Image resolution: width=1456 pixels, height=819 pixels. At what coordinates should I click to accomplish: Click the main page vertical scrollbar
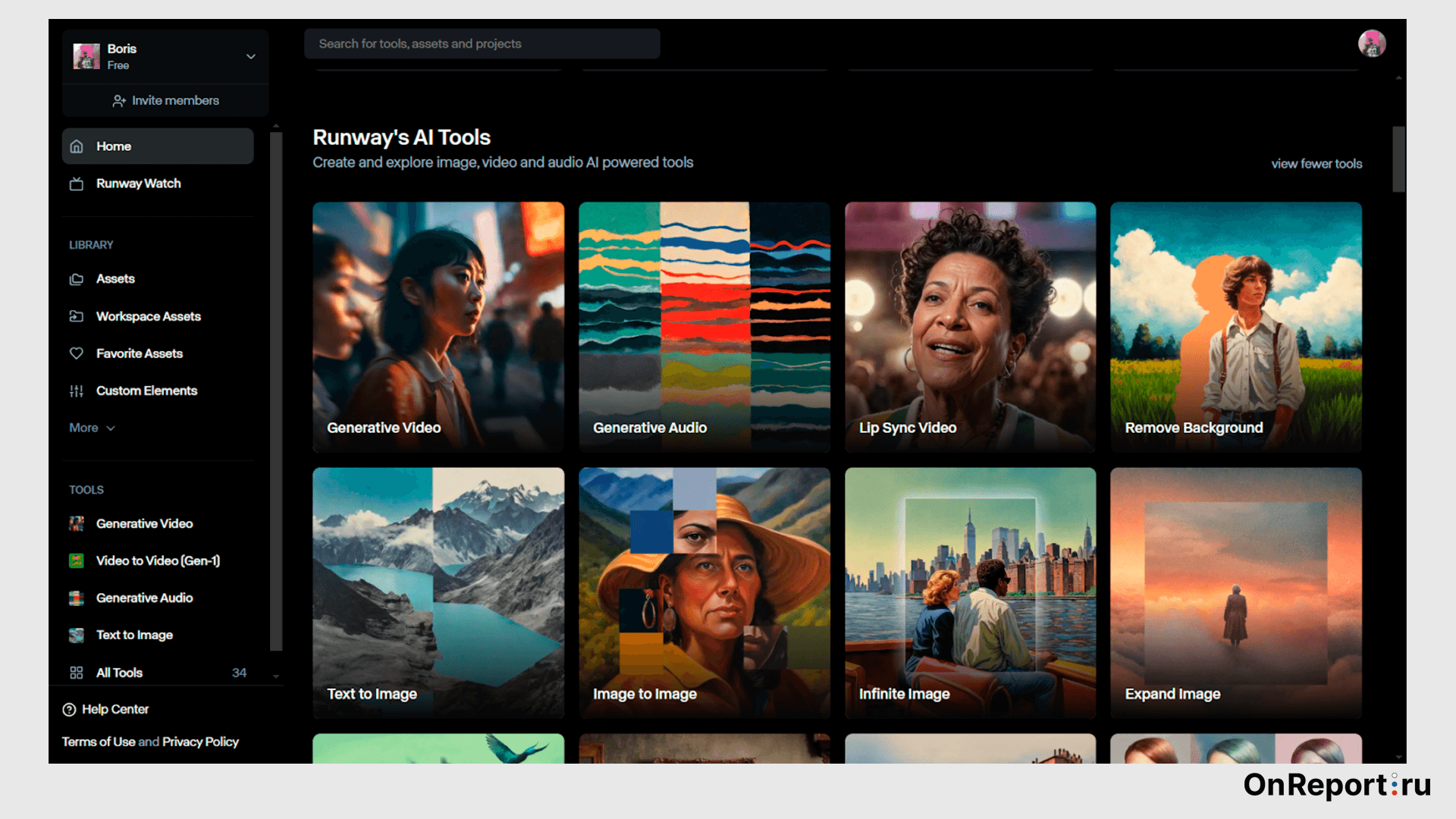pos(1398,158)
